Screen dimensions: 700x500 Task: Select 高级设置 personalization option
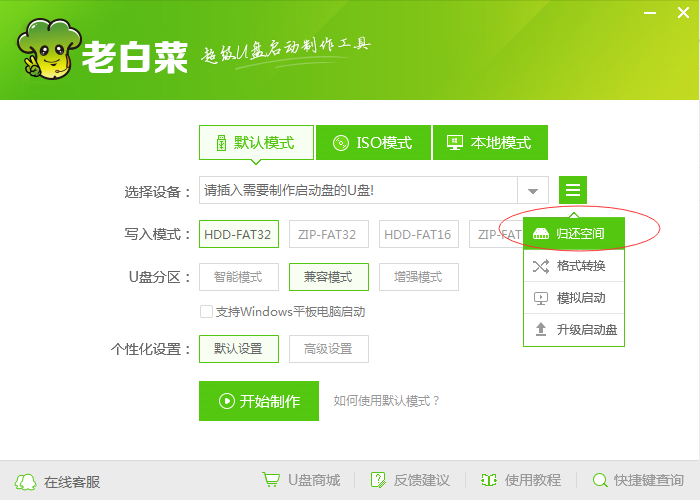(329, 349)
